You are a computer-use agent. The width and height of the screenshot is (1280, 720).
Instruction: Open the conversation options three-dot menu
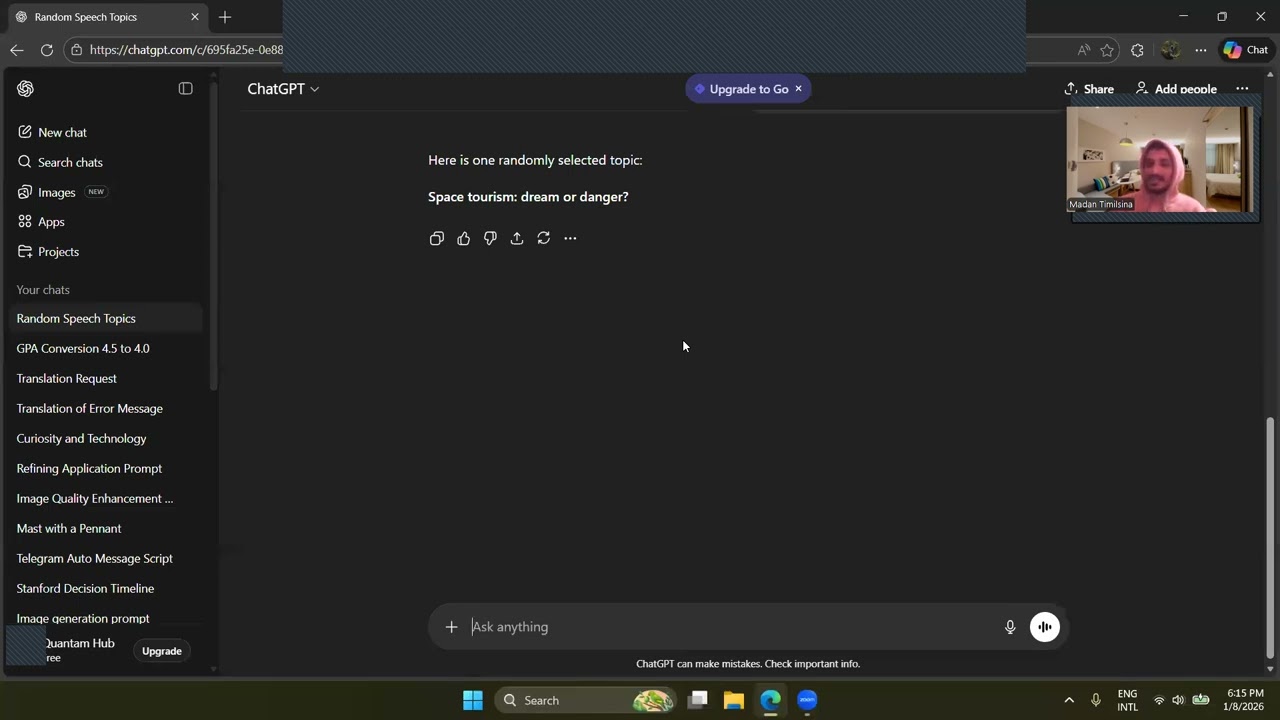tap(1242, 89)
